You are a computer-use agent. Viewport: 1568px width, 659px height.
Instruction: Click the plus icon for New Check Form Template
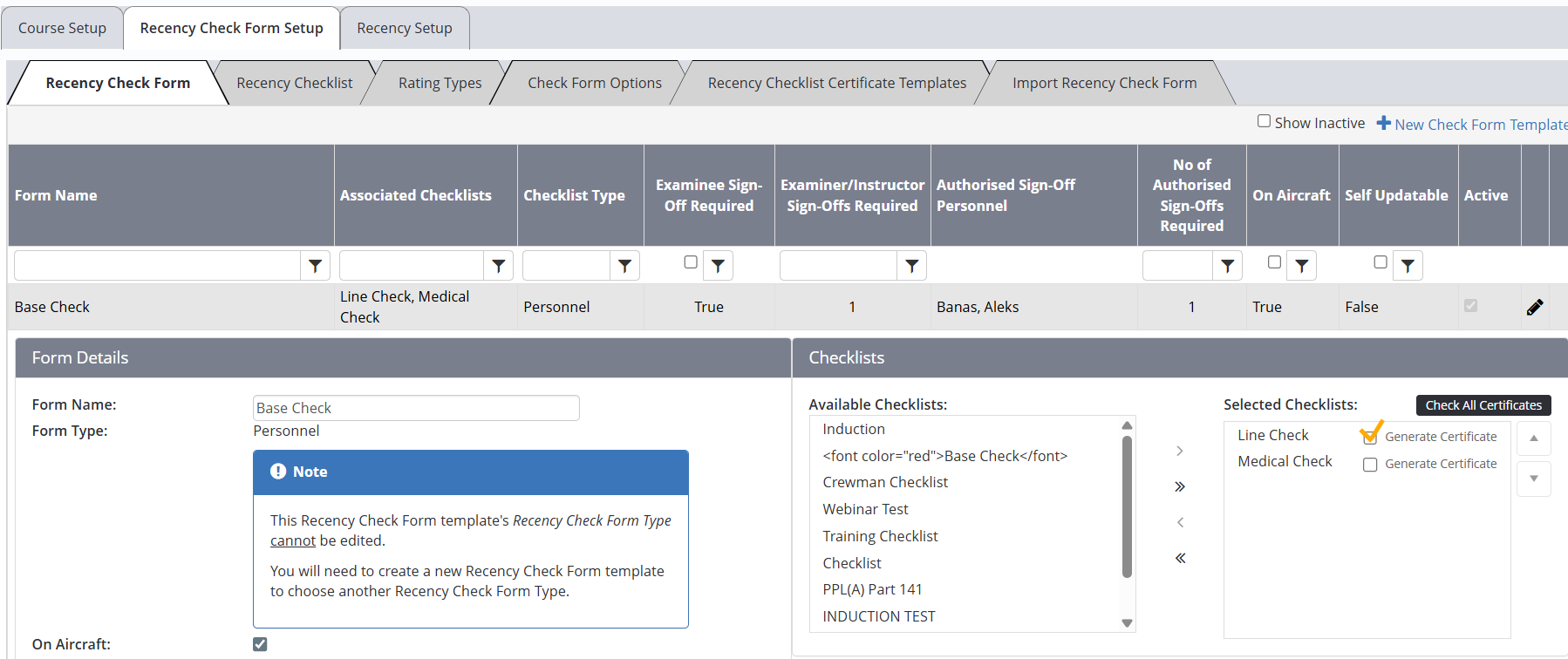point(1383,124)
